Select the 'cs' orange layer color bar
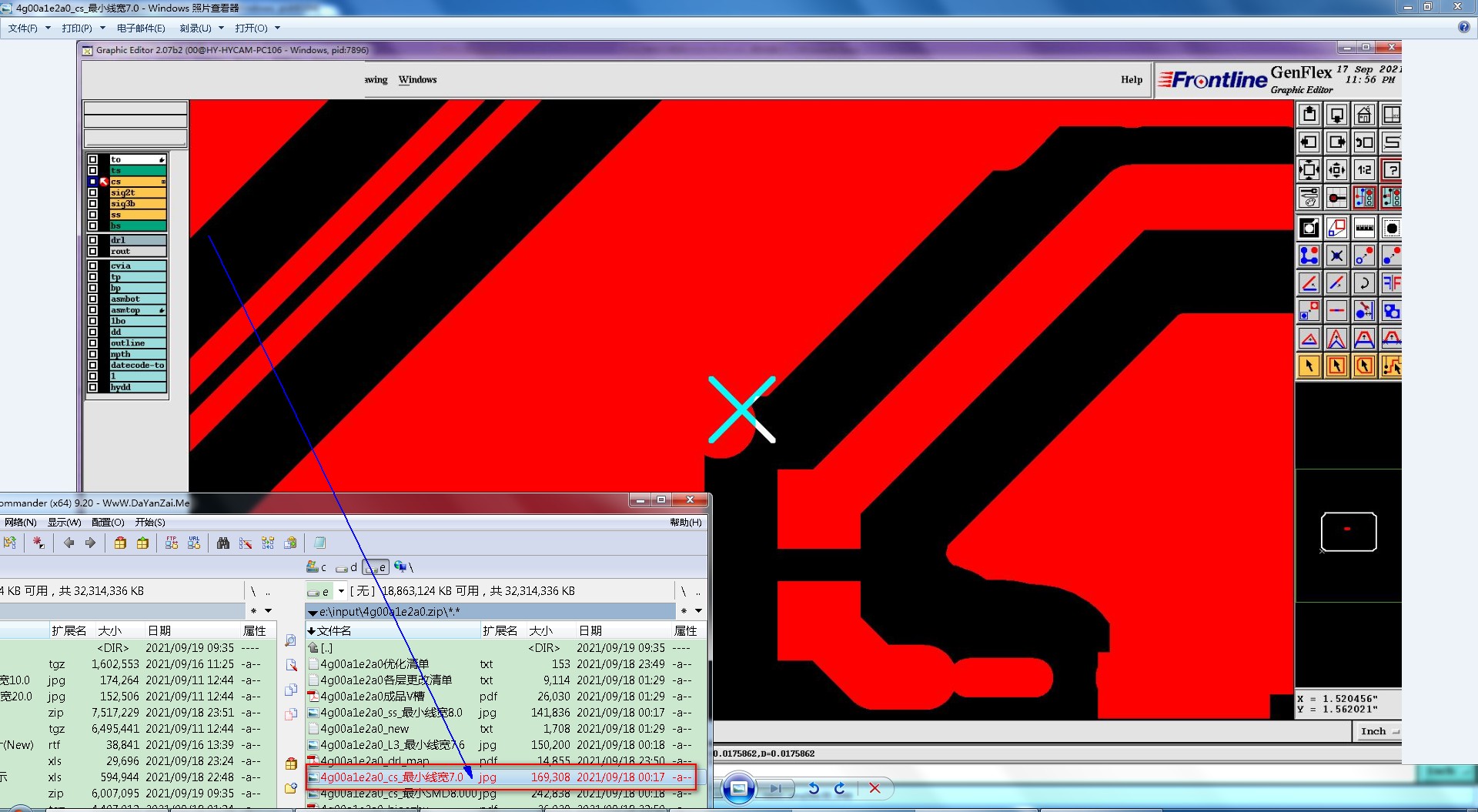Viewport: 1478px width, 812px height. click(137, 182)
